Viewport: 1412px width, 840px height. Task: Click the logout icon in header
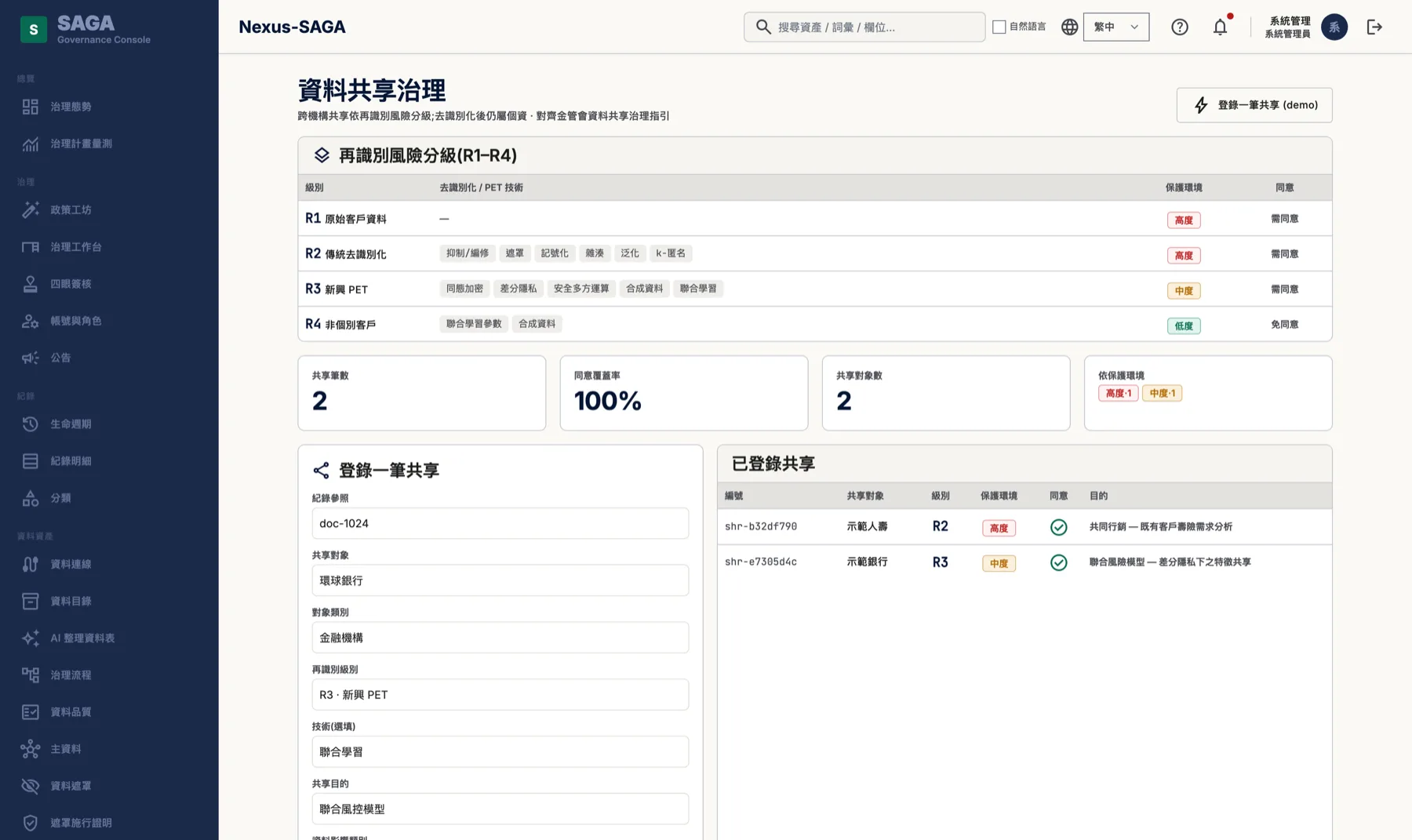[1374, 27]
